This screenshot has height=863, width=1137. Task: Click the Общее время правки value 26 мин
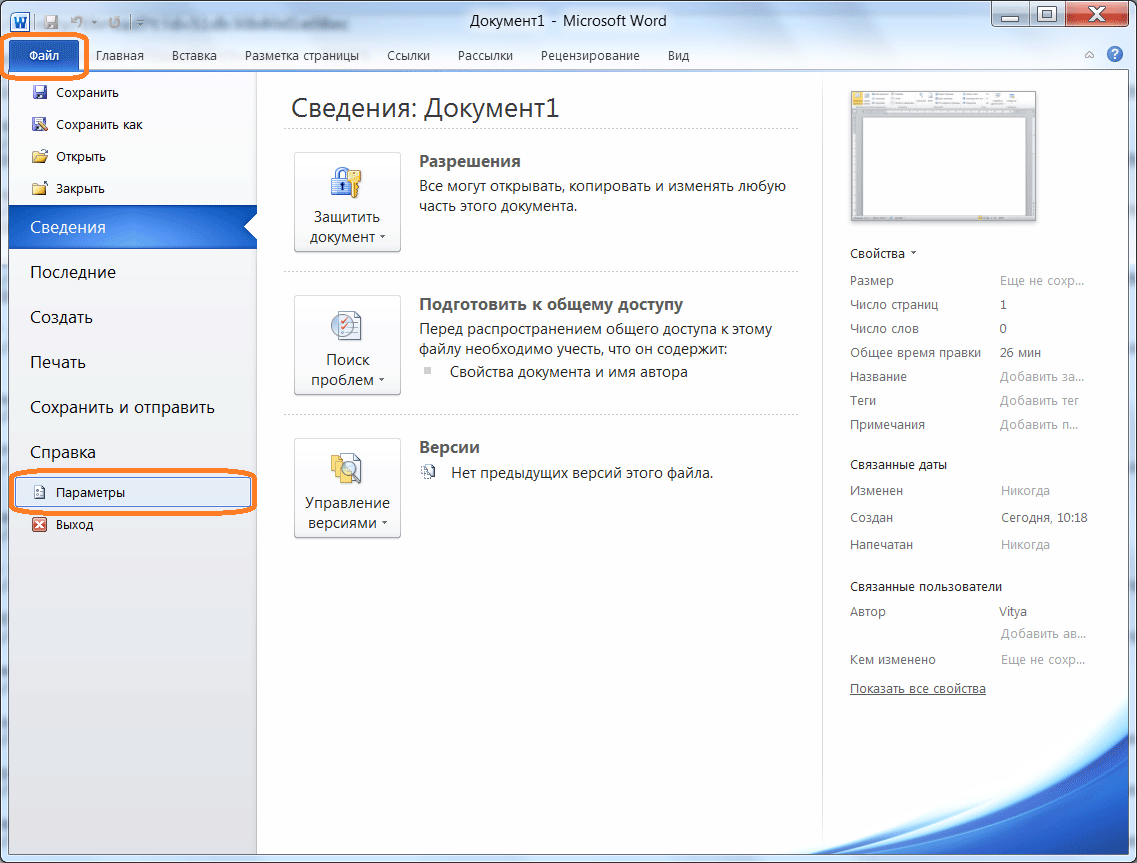(1020, 352)
